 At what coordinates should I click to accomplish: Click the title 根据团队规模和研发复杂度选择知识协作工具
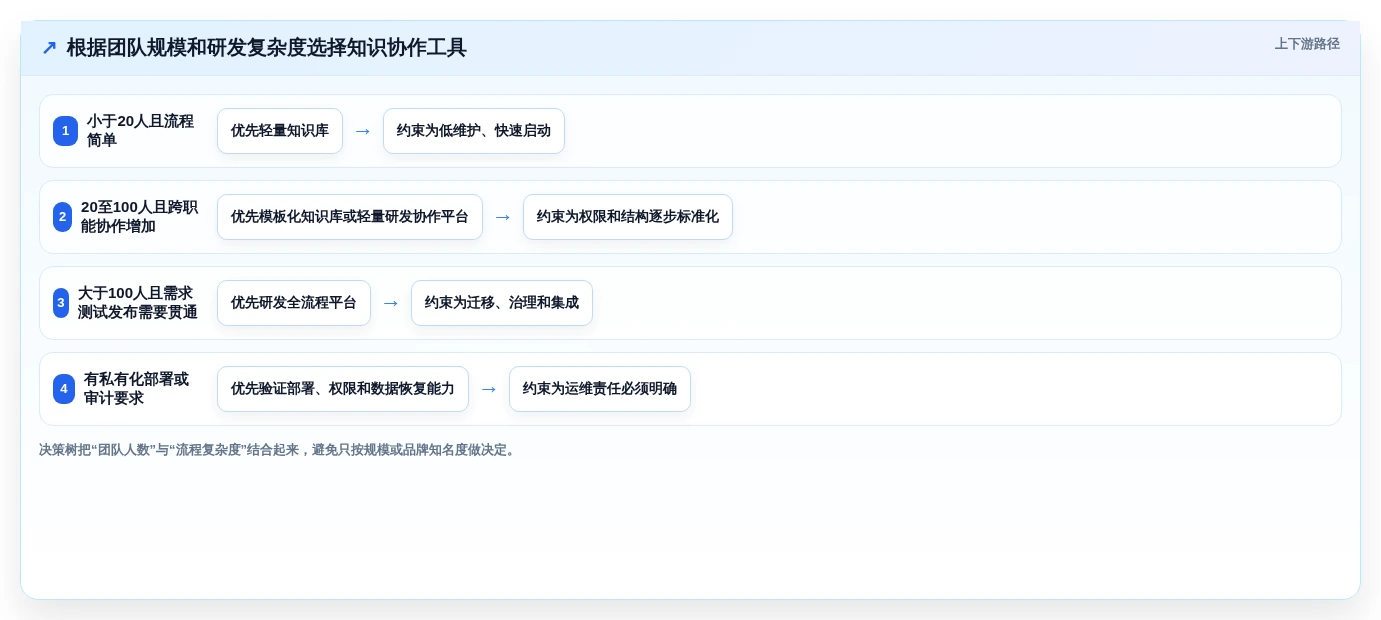click(x=266, y=48)
